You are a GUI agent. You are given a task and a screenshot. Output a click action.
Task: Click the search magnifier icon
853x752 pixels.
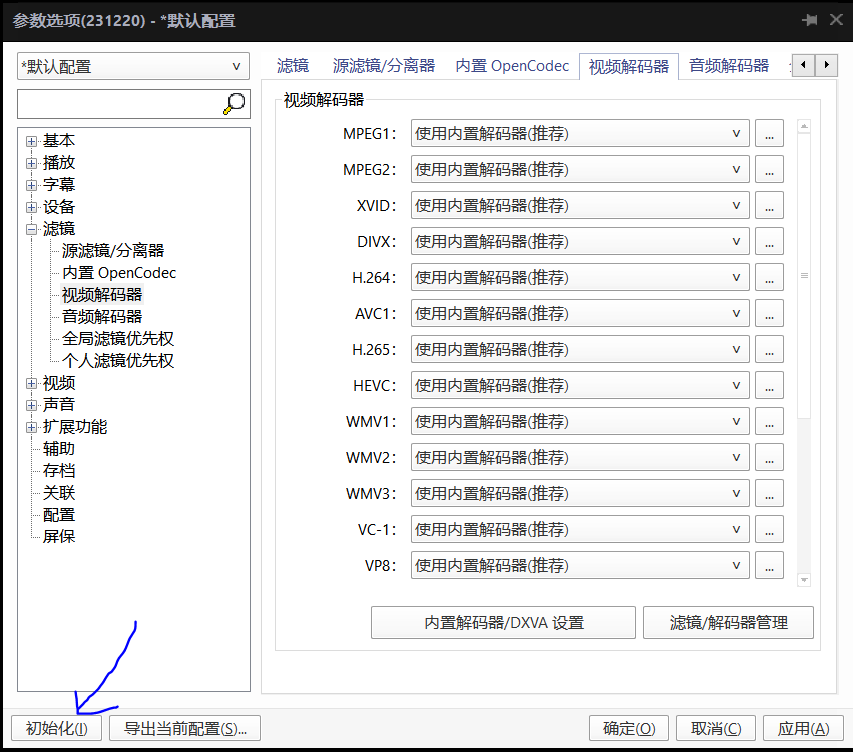[x=233, y=103]
